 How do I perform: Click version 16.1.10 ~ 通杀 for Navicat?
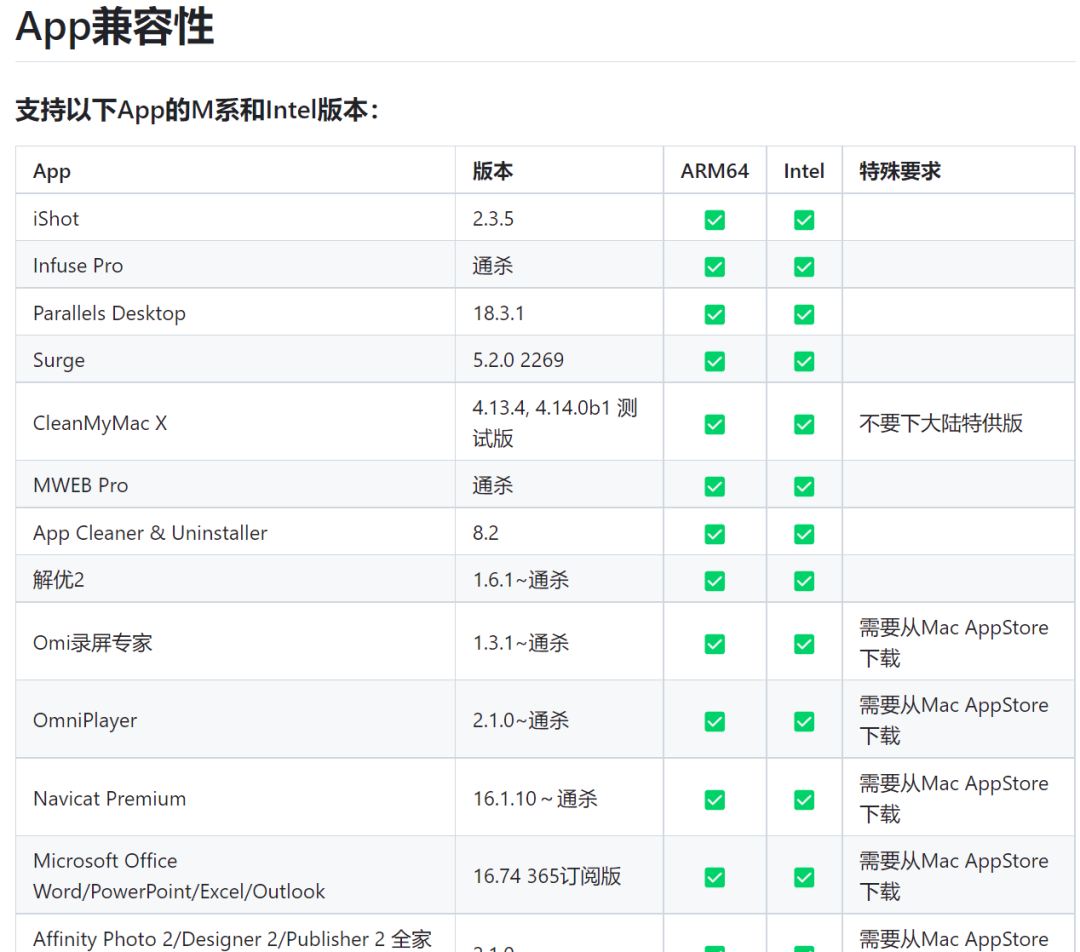(535, 798)
